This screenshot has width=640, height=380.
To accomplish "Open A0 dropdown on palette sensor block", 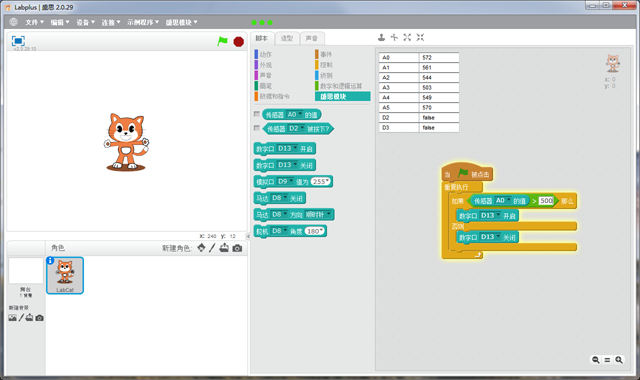I will (x=295, y=115).
